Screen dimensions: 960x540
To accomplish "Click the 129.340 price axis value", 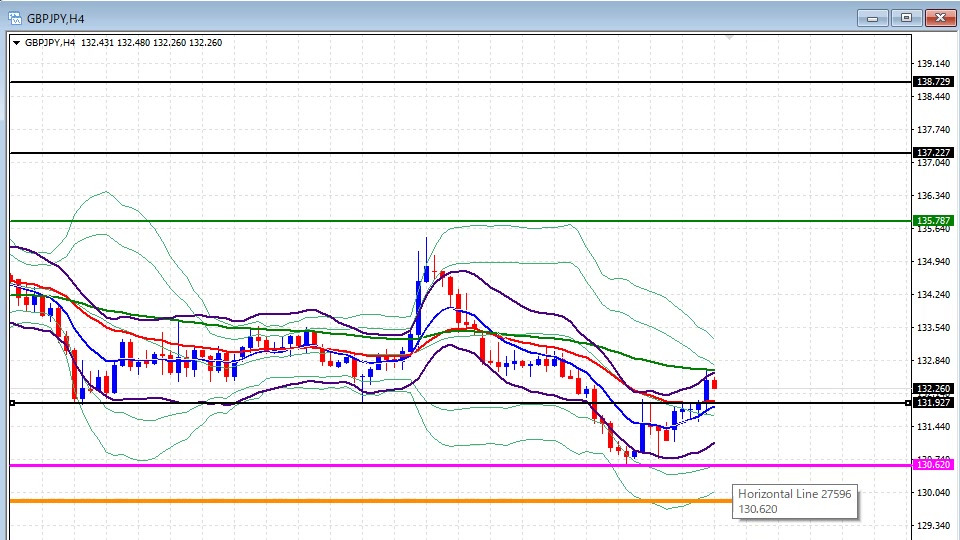I will (x=933, y=525).
